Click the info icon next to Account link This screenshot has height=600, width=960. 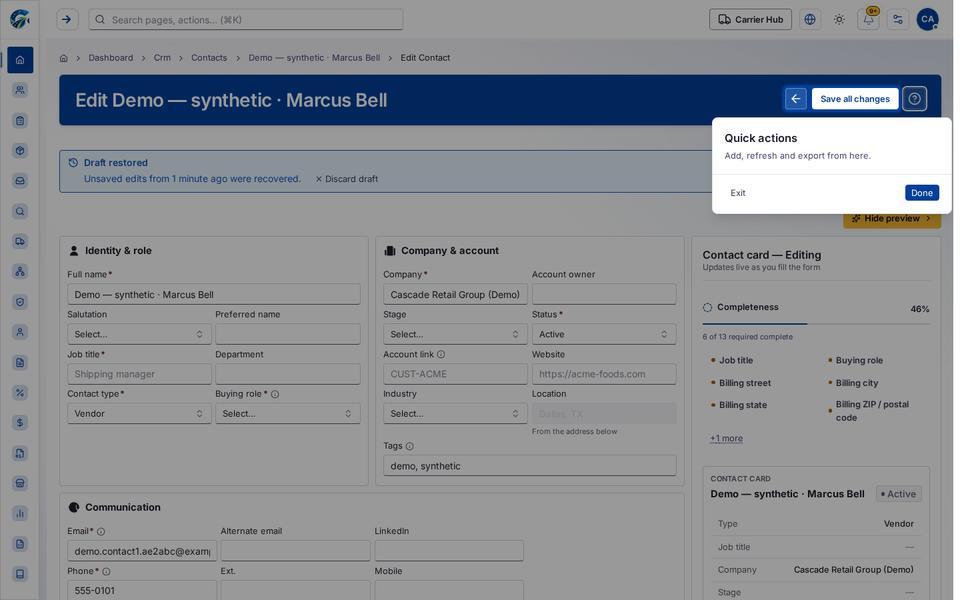(x=441, y=354)
